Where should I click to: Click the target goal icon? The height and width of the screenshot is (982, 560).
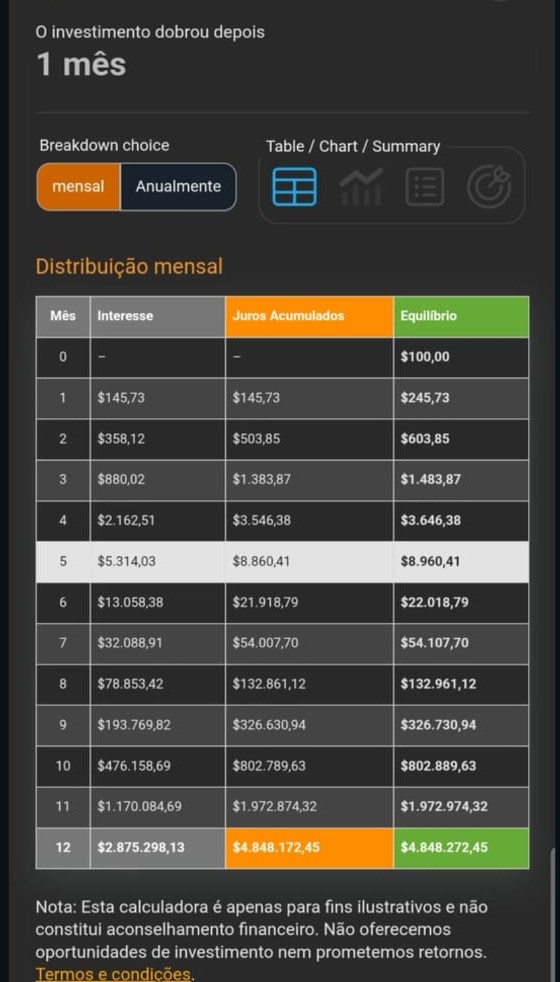click(x=489, y=187)
